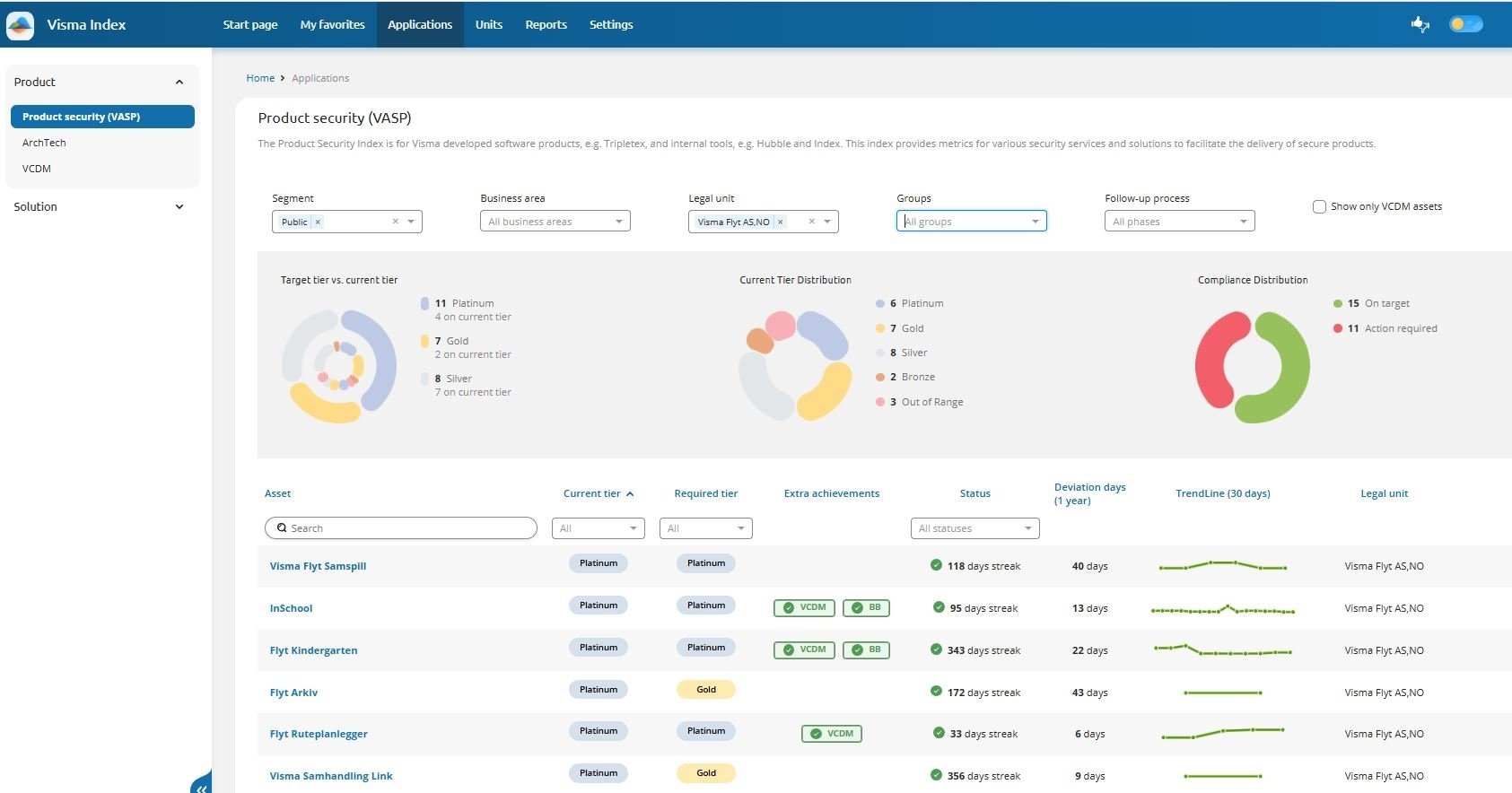Open the Reports tab
This screenshot has height=793, width=1512.
click(x=546, y=24)
